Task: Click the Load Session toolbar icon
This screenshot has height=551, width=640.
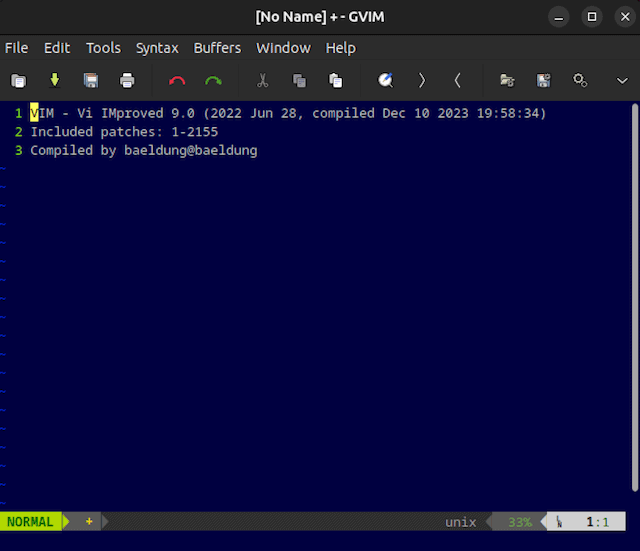Action: pyautogui.click(x=507, y=80)
